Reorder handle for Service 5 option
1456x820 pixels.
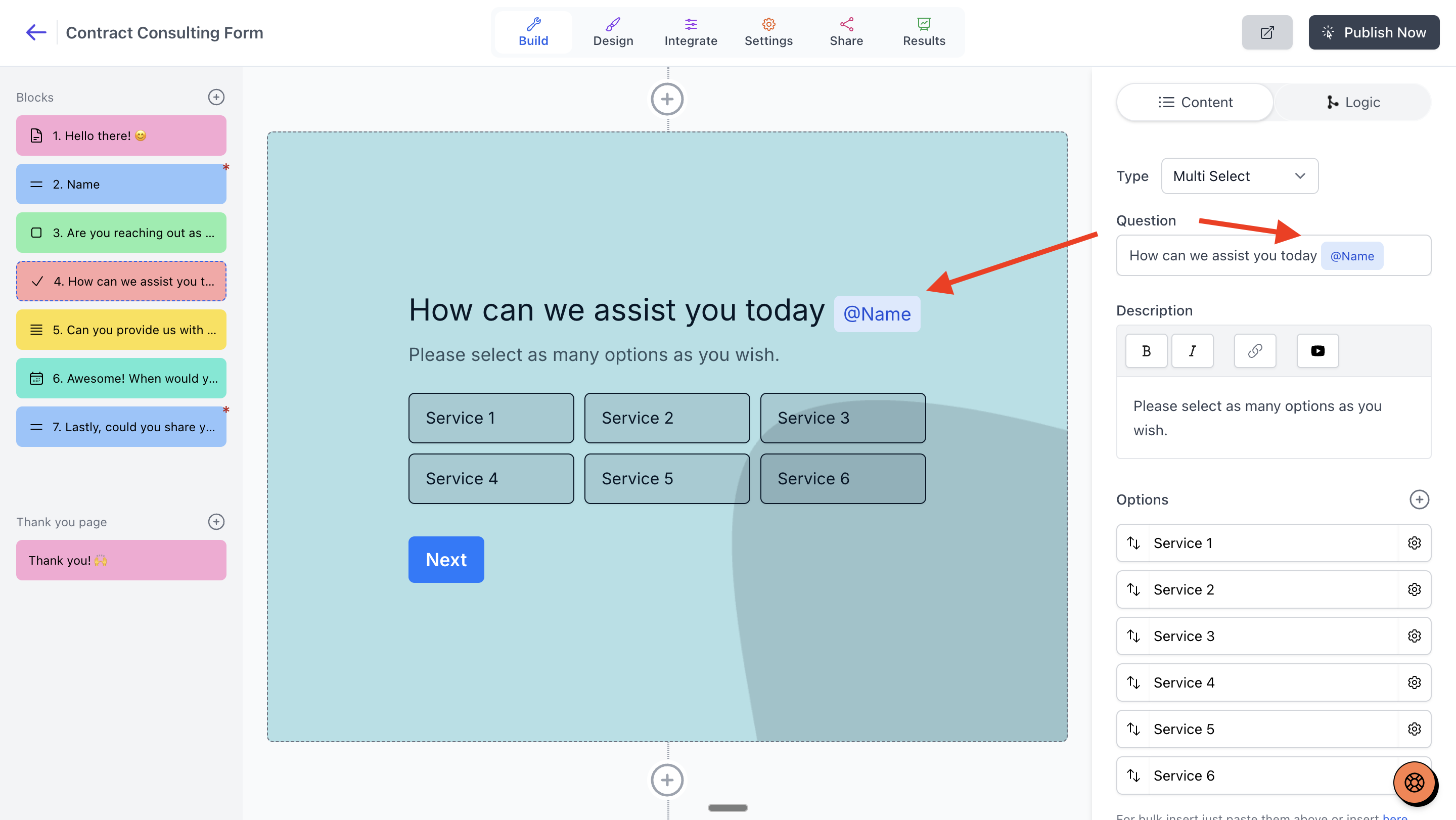[1133, 729]
